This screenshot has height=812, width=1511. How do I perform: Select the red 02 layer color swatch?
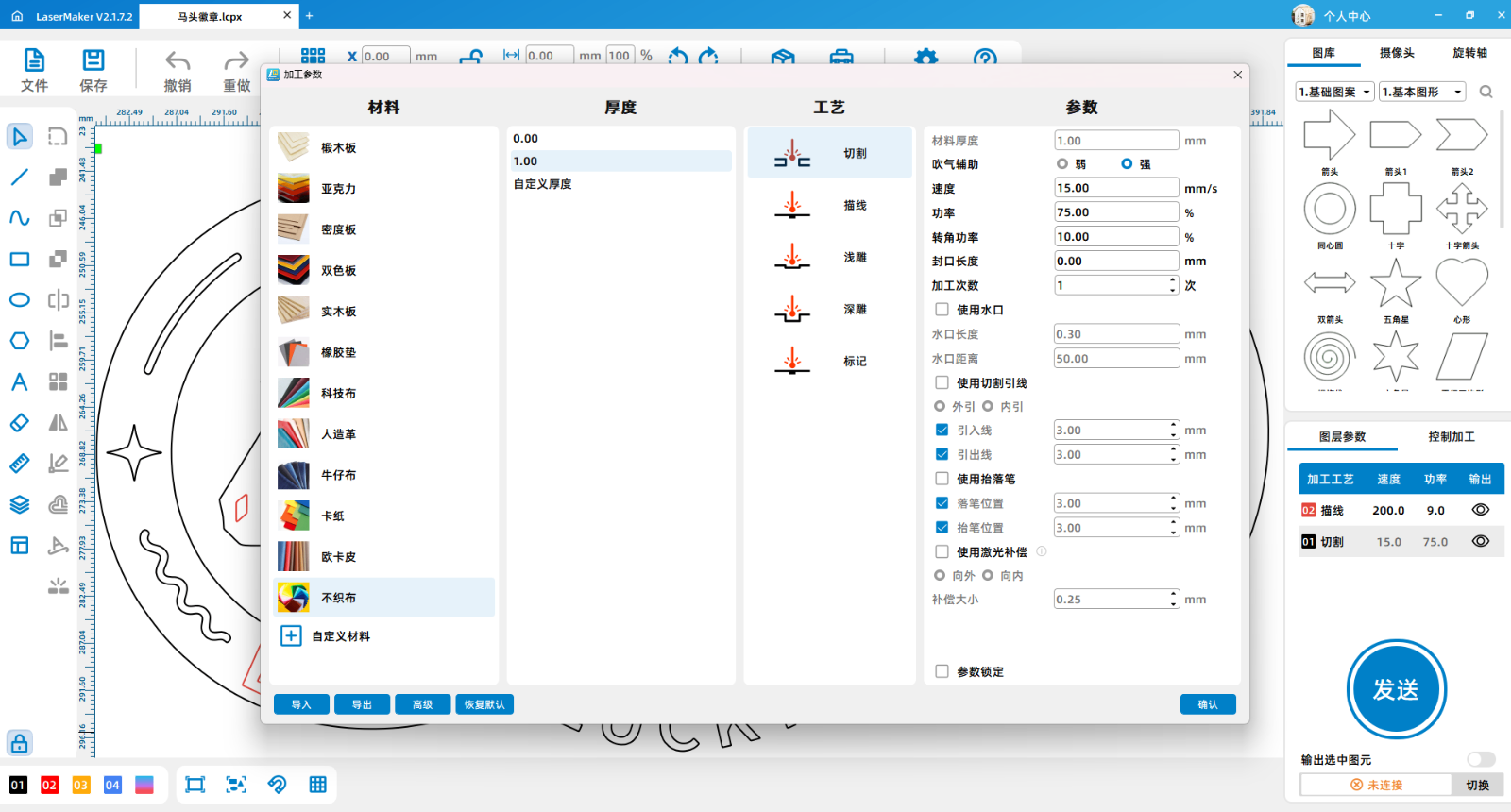(x=49, y=785)
